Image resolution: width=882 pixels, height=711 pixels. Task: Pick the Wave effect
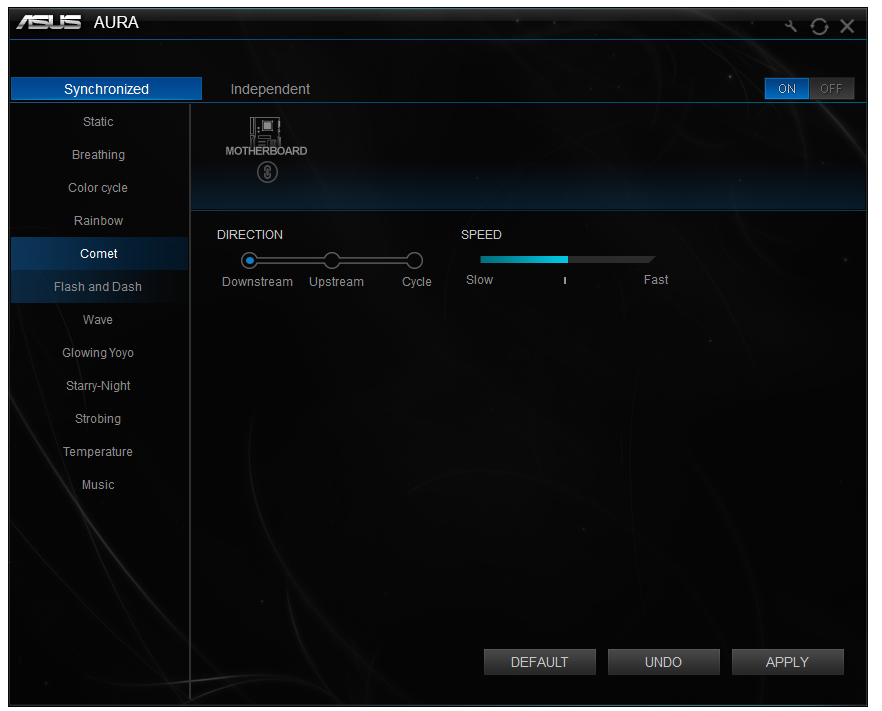tap(98, 320)
